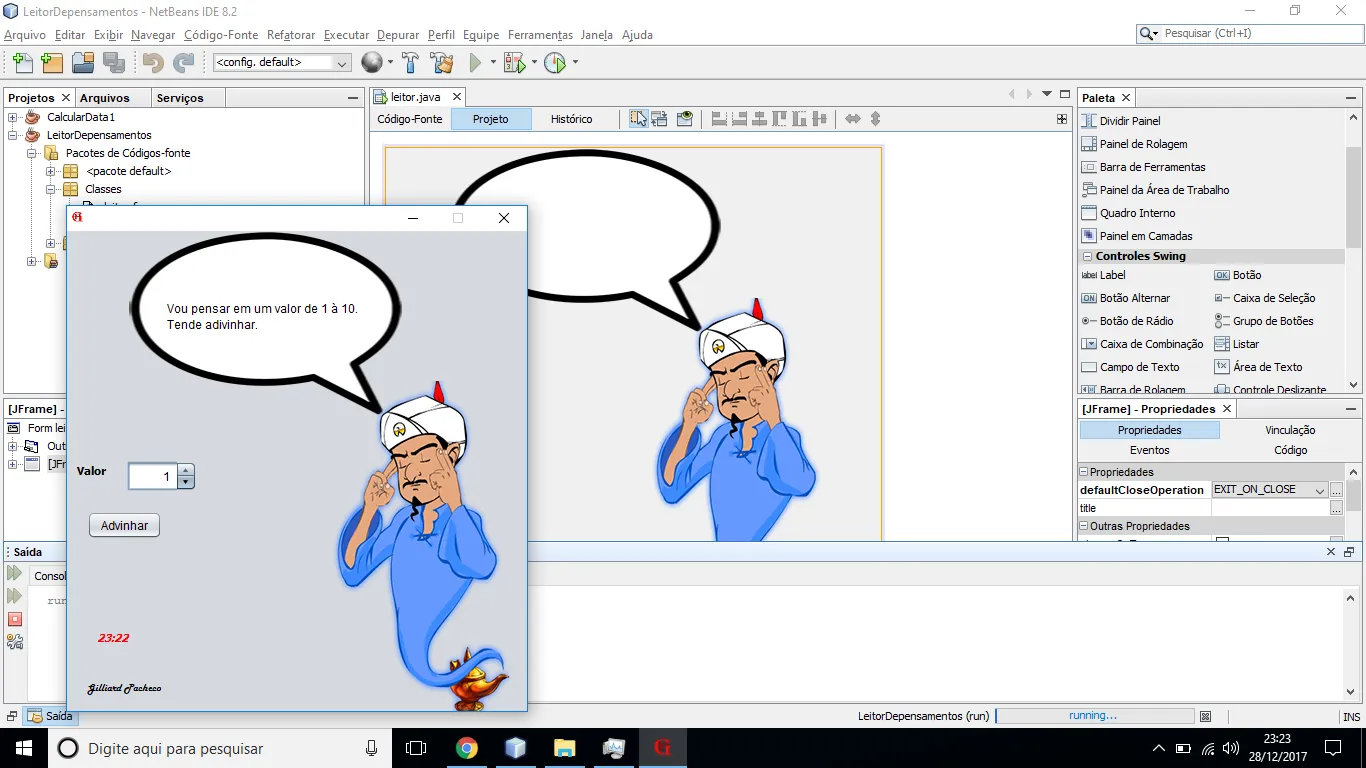Select Painel em Camadas in the palette
This screenshot has width=1366, height=768.
point(1137,236)
